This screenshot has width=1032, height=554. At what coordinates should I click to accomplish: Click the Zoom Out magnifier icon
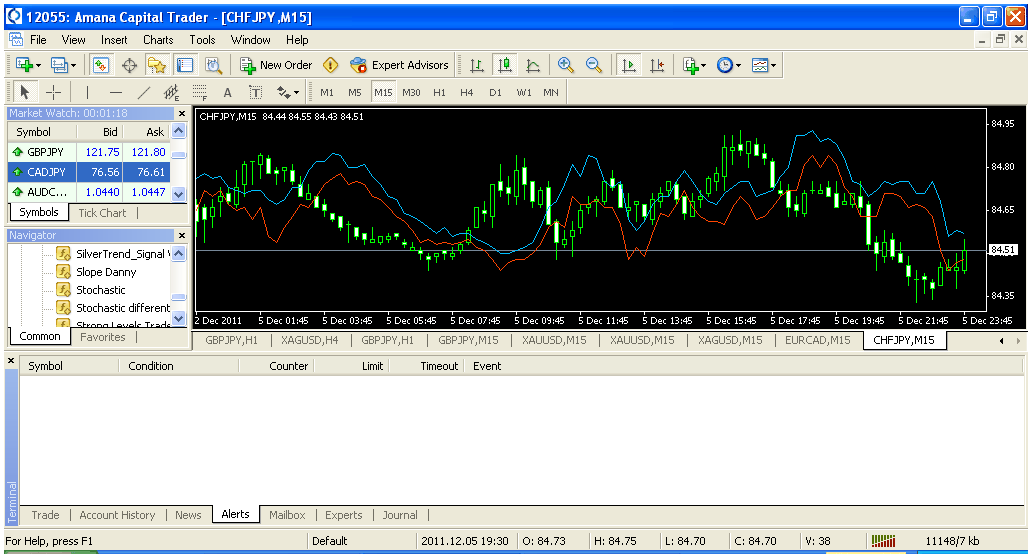coord(594,65)
